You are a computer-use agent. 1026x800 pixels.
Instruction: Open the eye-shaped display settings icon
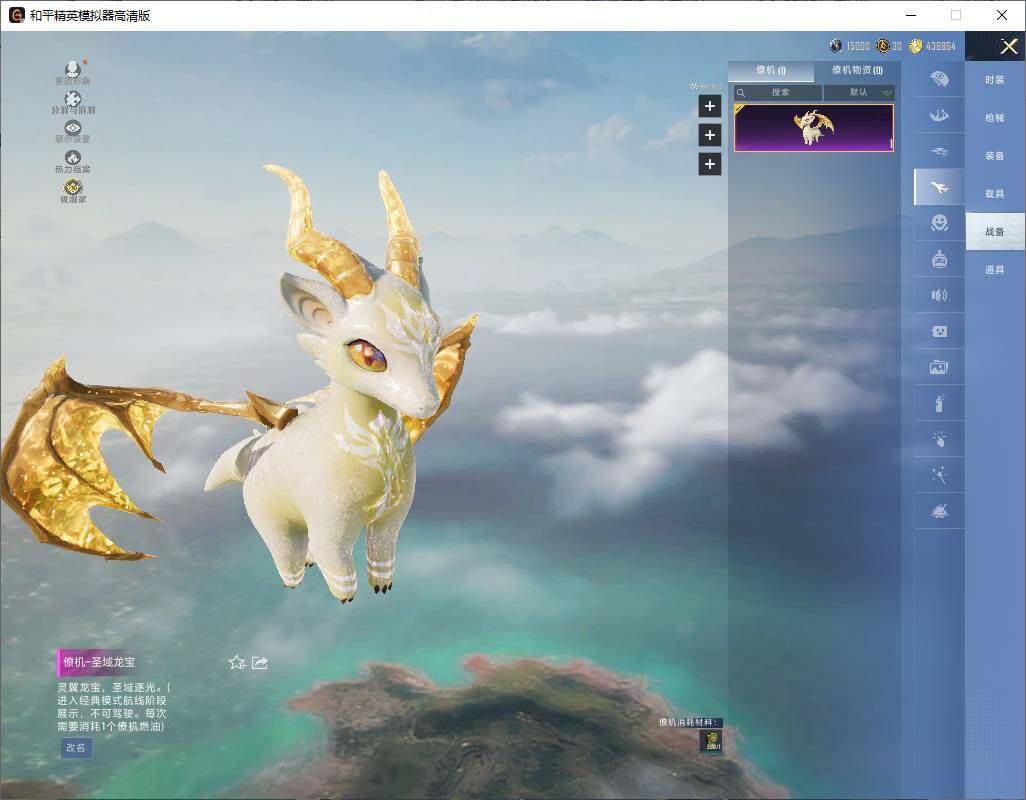click(73, 128)
